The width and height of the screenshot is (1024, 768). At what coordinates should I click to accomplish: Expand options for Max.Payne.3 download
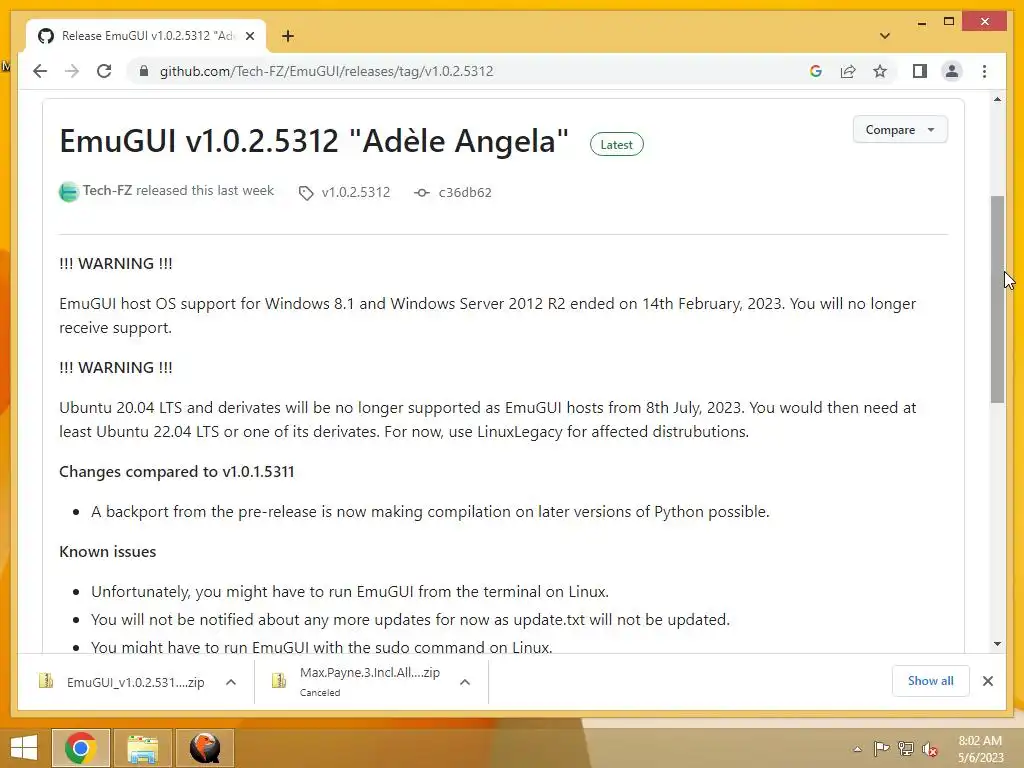[x=465, y=682]
